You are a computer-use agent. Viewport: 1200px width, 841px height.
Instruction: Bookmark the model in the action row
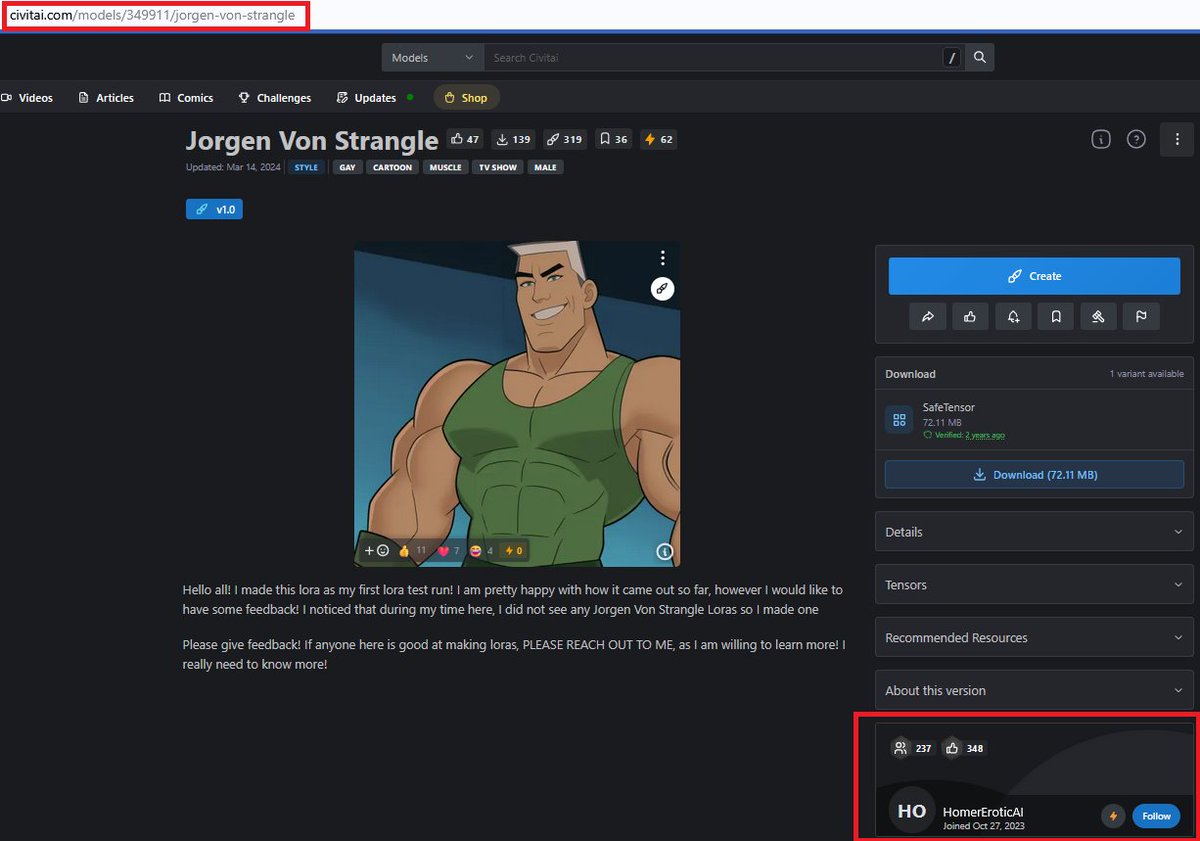tap(1056, 317)
